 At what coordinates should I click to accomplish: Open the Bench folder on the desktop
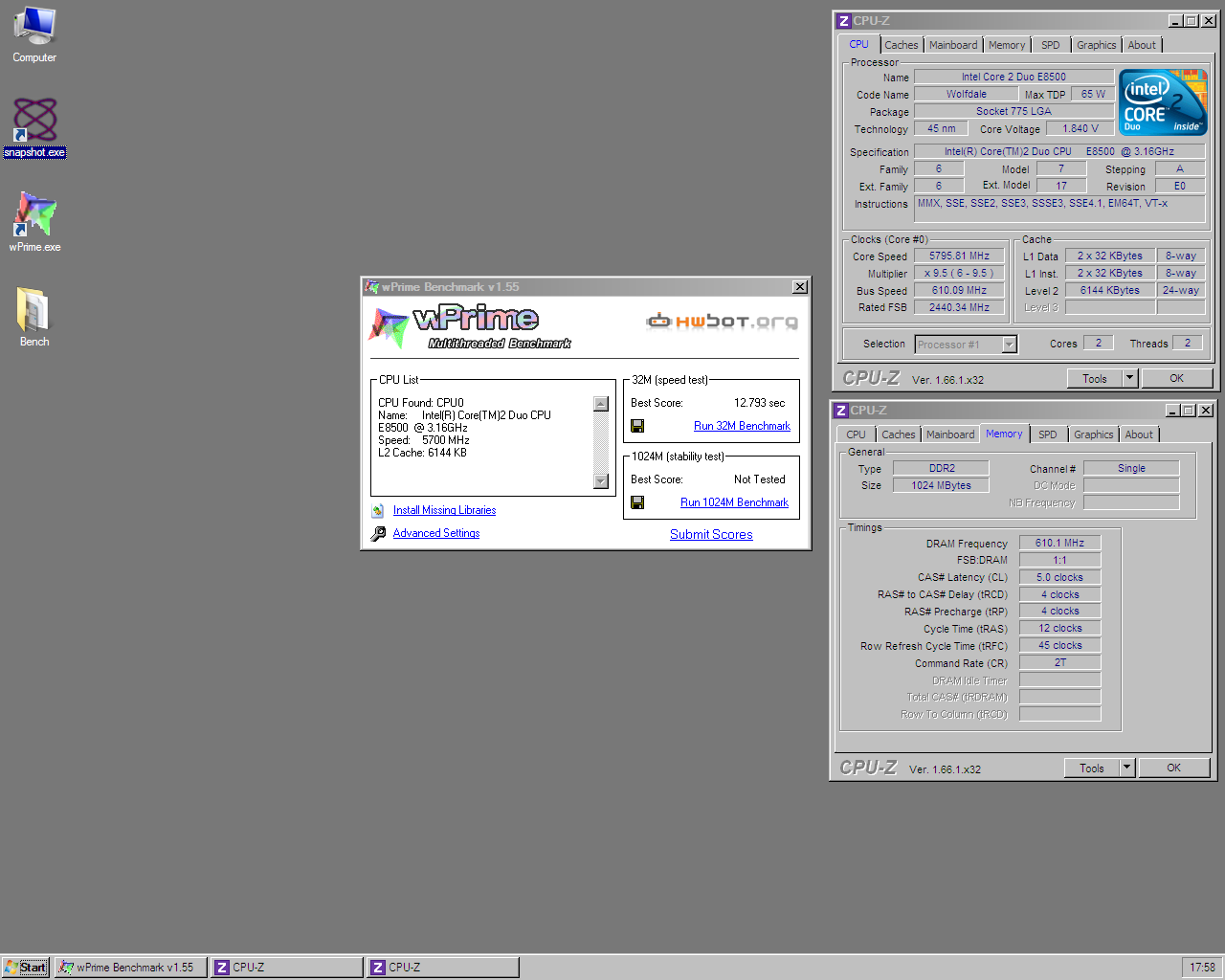click(34, 311)
